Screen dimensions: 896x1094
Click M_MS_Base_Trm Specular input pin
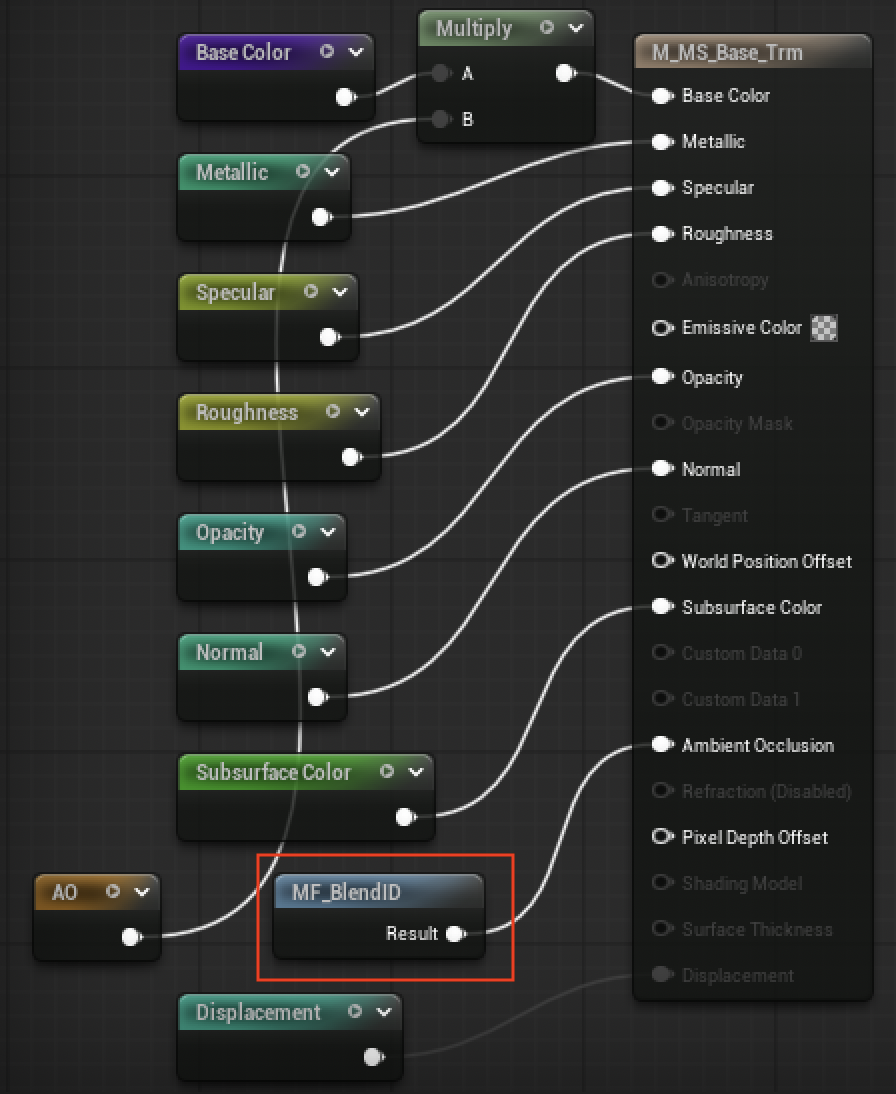pyautogui.click(x=662, y=188)
